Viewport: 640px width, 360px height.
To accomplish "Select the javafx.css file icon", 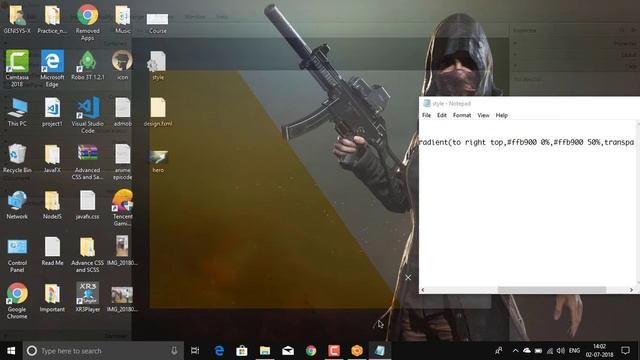I will [87, 204].
